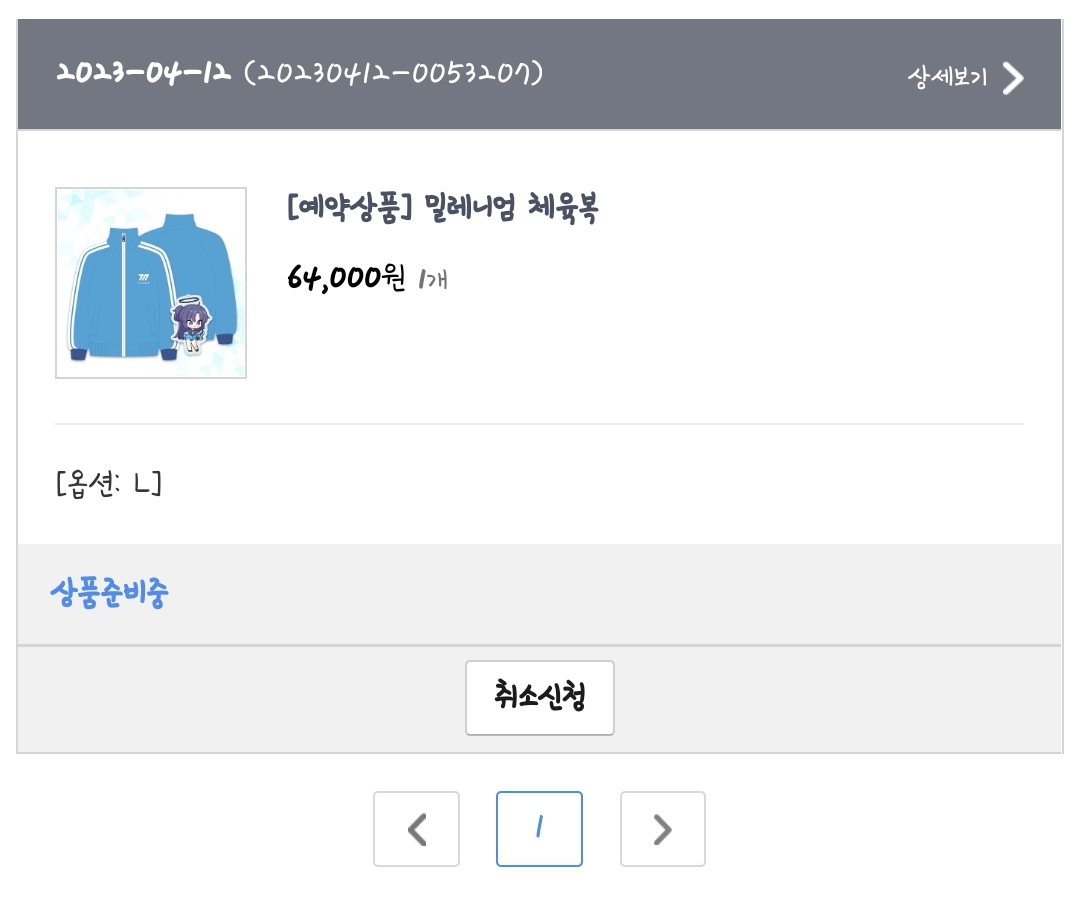Select page number 1
The image size is (1080, 898).
click(x=539, y=829)
